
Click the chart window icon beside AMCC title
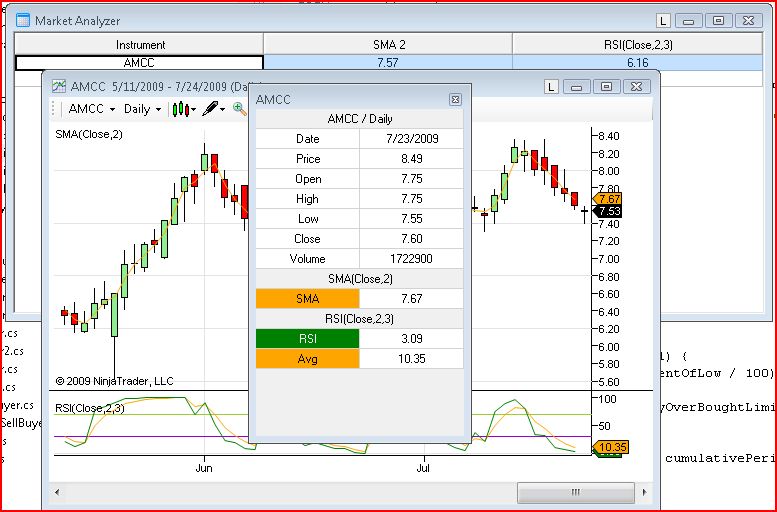tap(59, 86)
